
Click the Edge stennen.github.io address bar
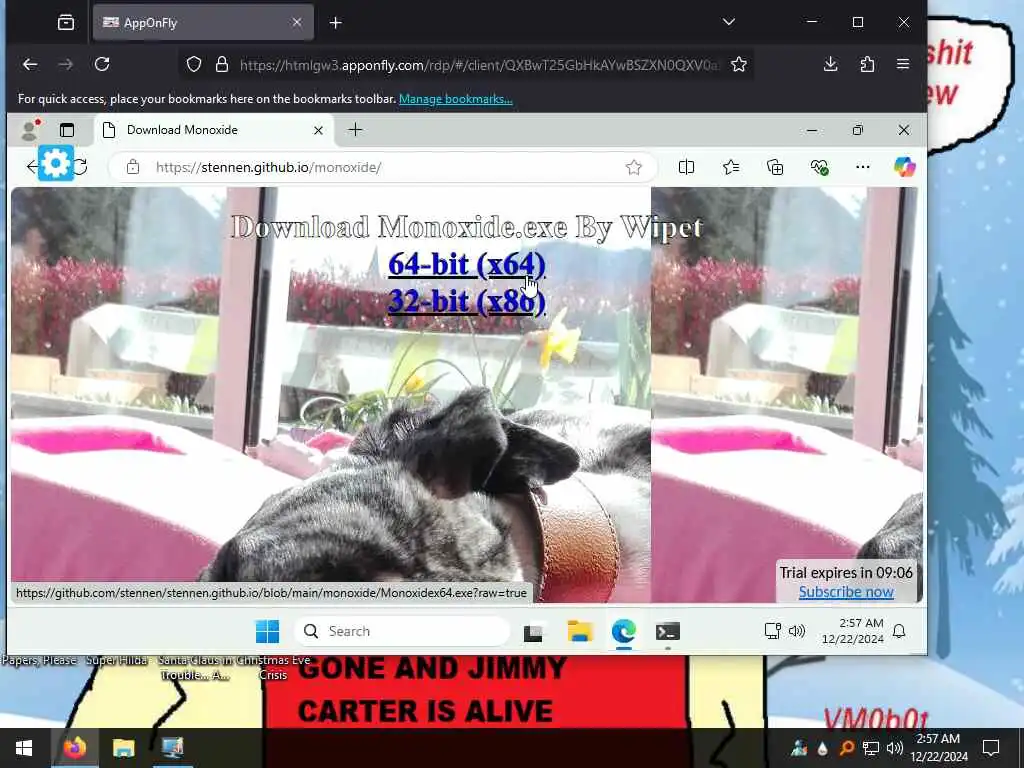[x=385, y=167]
